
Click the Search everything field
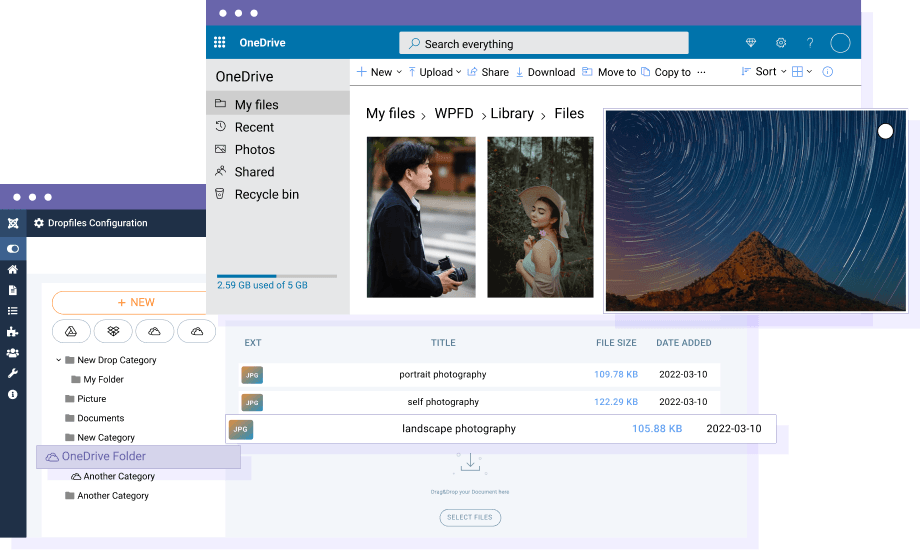(544, 43)
